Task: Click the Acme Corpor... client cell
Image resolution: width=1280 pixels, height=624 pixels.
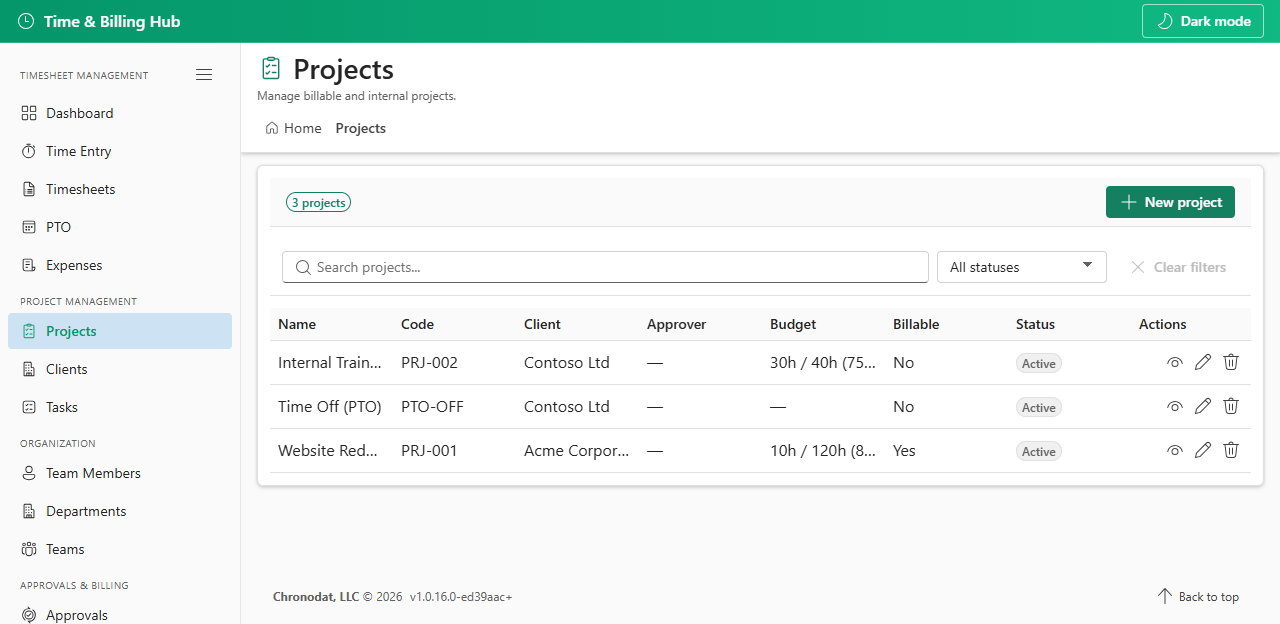Action: coord(577,450)
